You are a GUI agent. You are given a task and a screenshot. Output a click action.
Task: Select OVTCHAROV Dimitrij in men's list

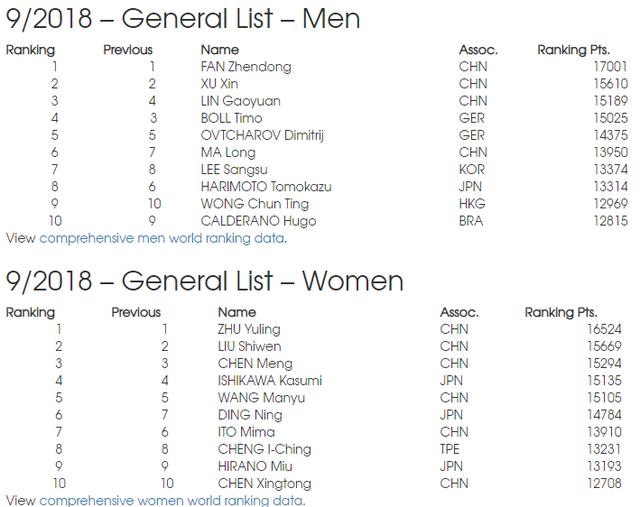click(x=262, y=136)
